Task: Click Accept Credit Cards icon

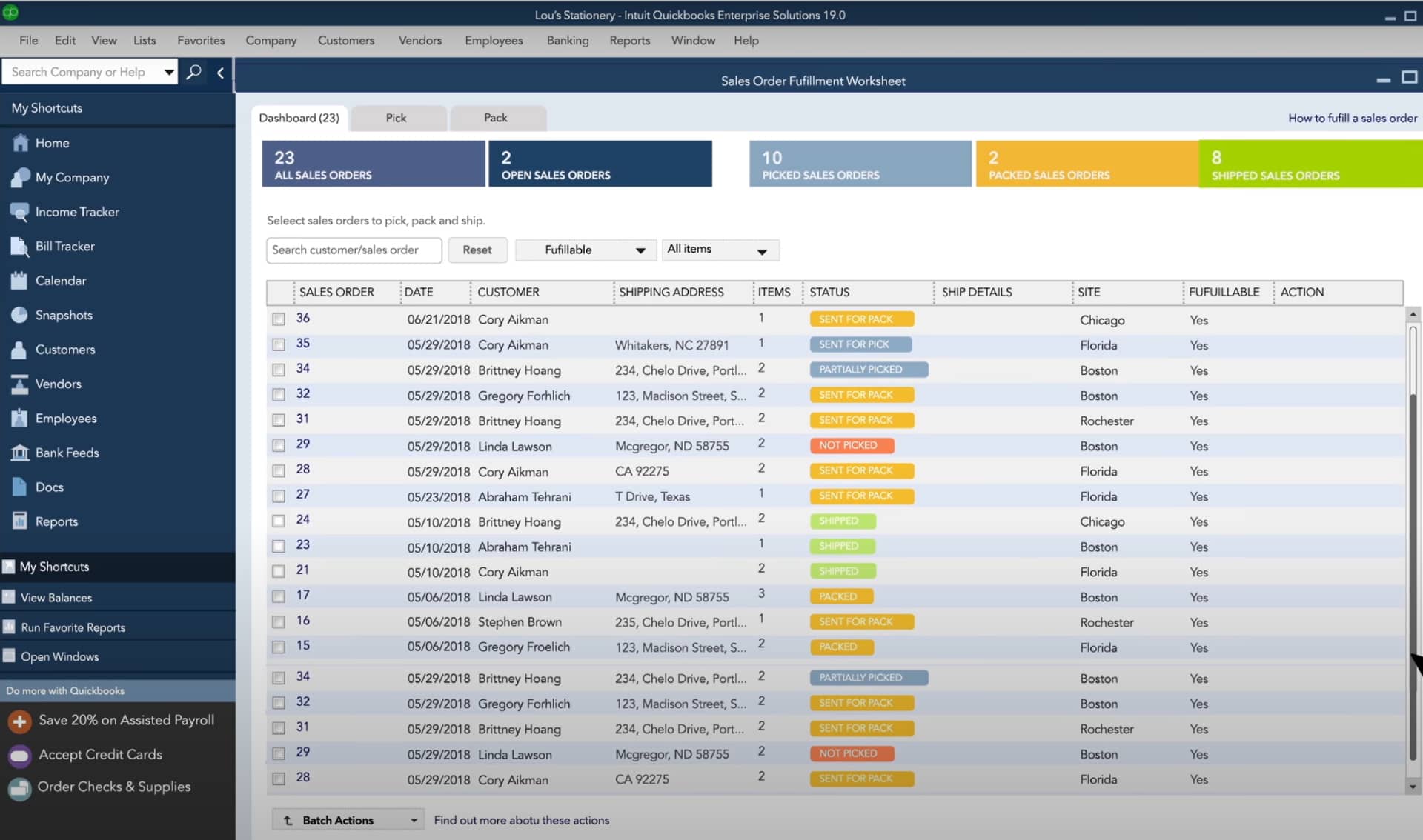Action: coord(20,755)
